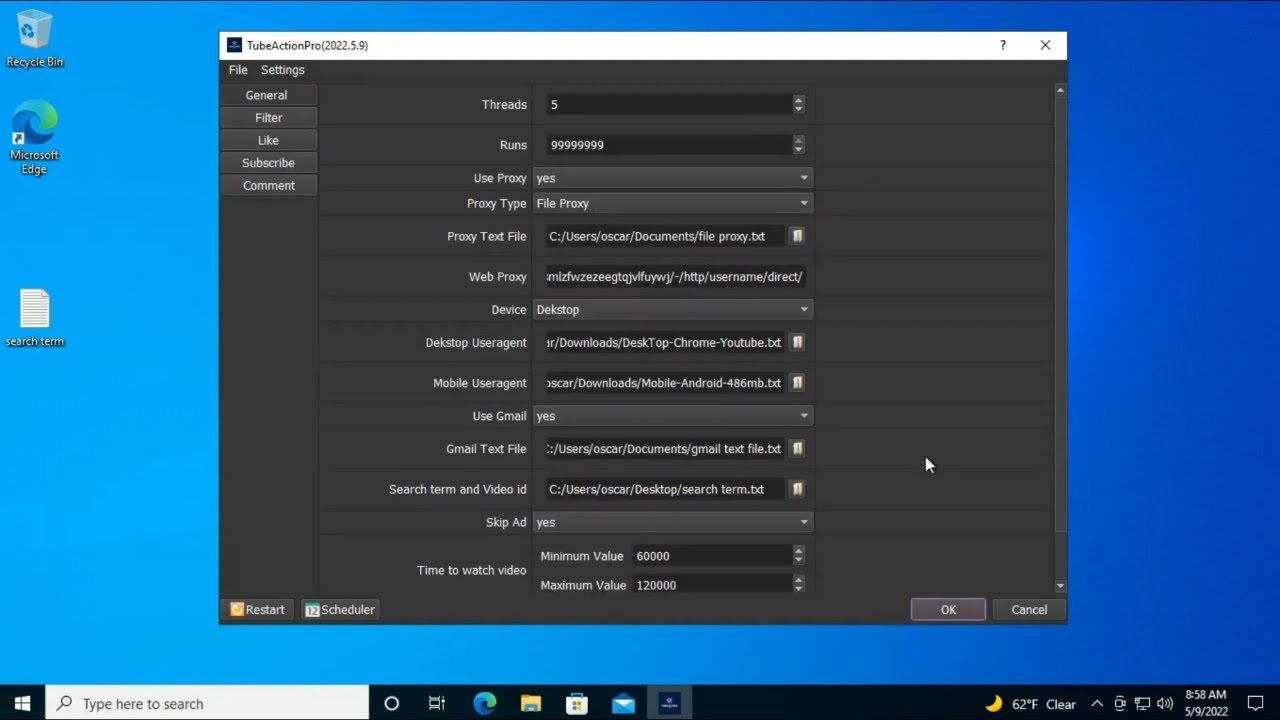Click the Web Proxy input field
This screenshot has width=1280, height=720.
tap(676, 277)
